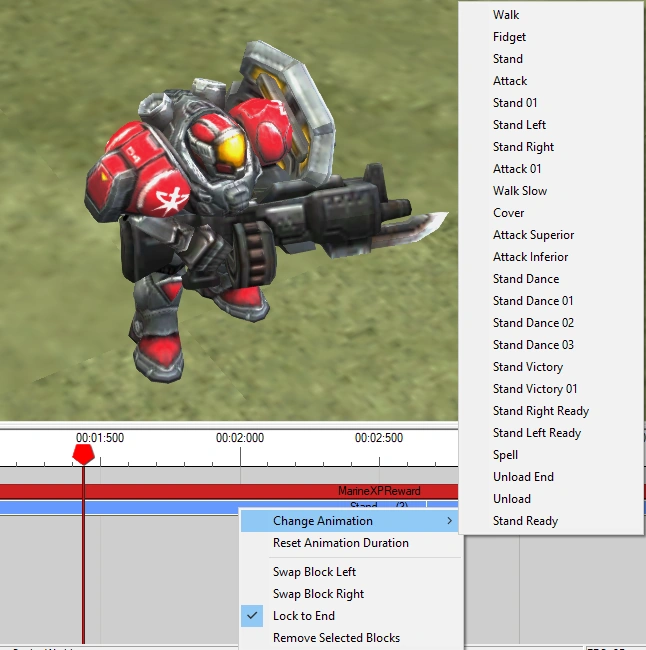The height and width of the screenshot is (650, 646).
Task: Pick the plain Unload animation
Action: 551,498
